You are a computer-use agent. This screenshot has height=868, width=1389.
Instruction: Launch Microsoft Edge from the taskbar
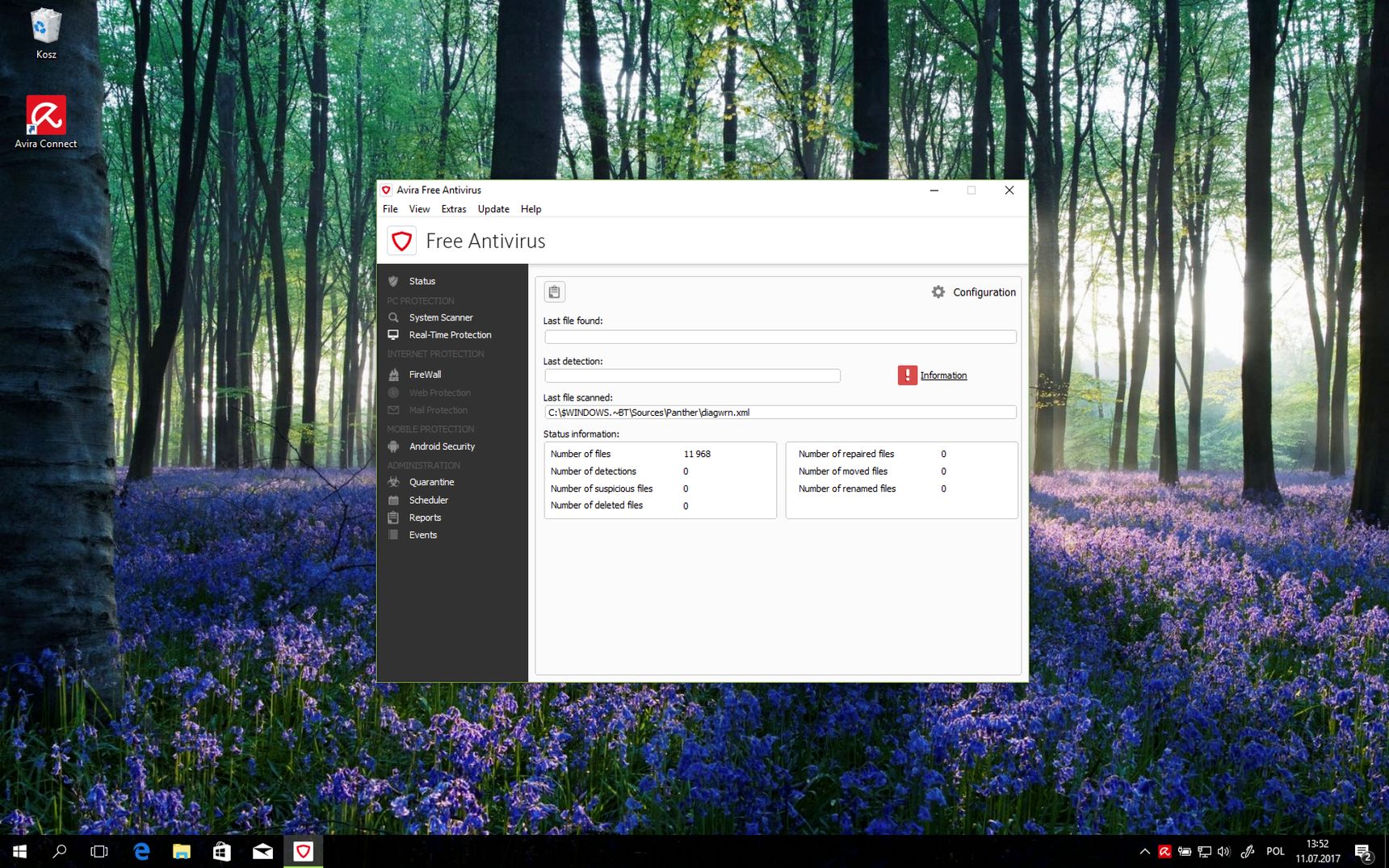141,851
